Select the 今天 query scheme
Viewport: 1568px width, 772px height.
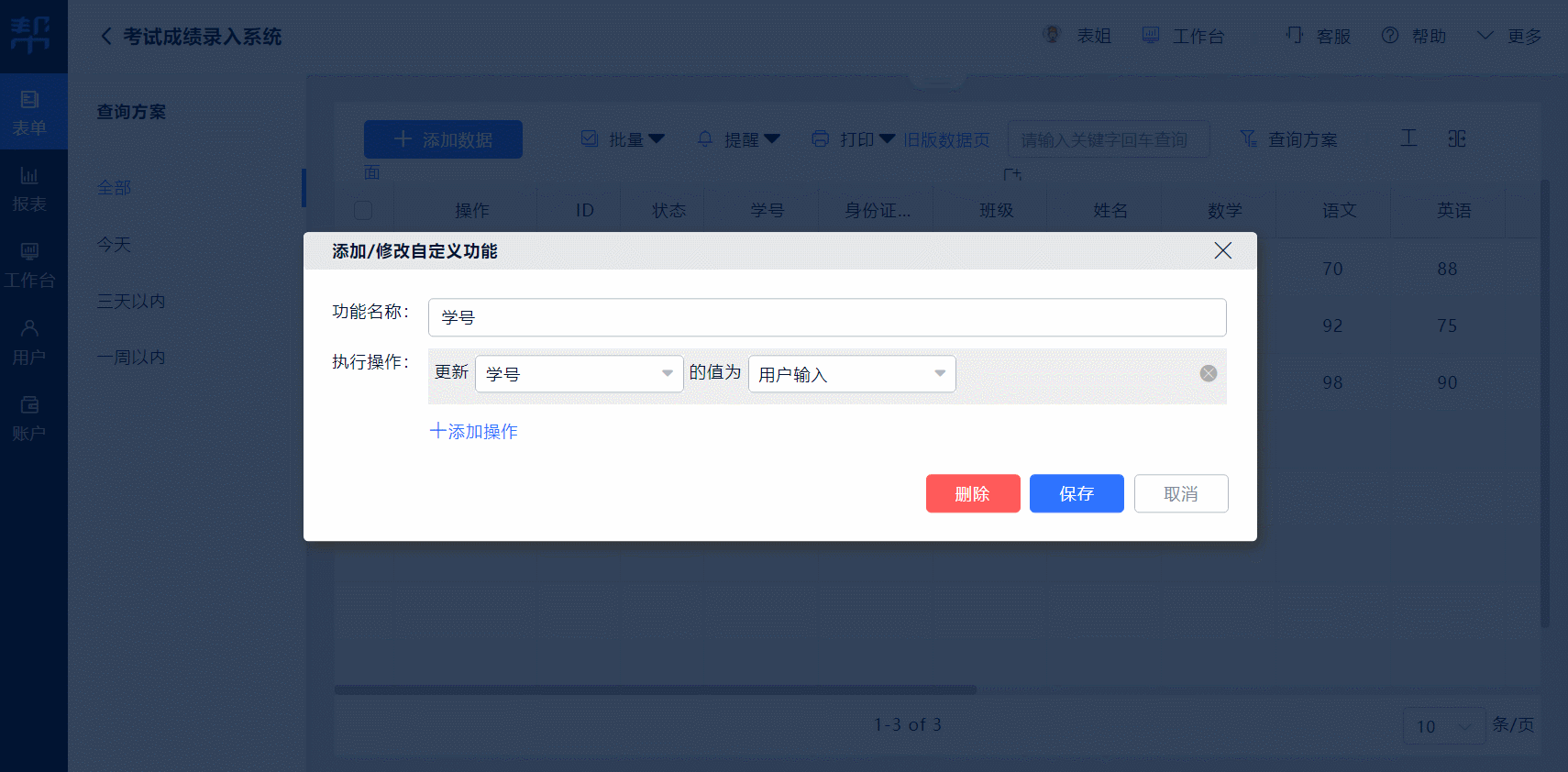click(115, 245)
